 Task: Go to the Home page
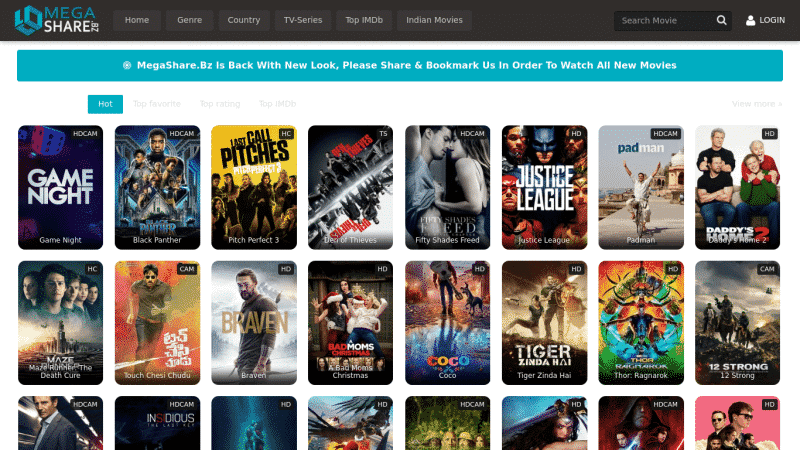click(x=137, y=20)
